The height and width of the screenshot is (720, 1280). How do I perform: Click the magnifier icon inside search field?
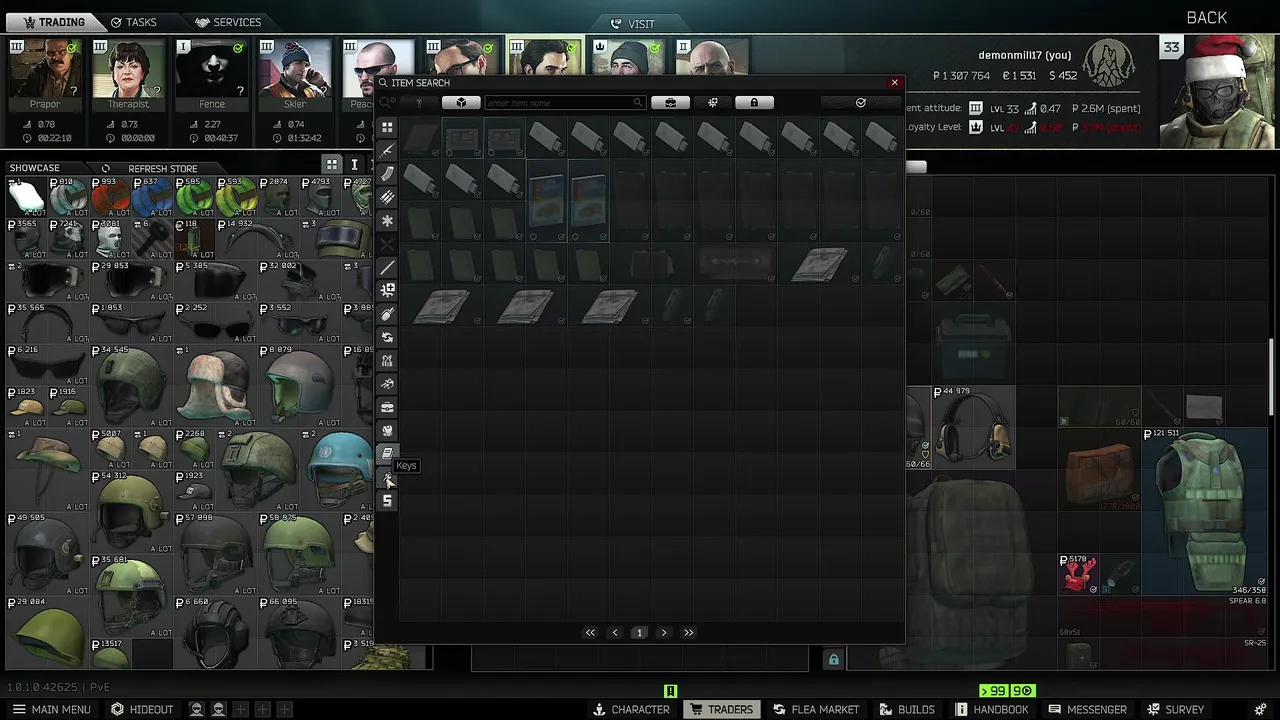pyautogui.click(x=637, y=103)
